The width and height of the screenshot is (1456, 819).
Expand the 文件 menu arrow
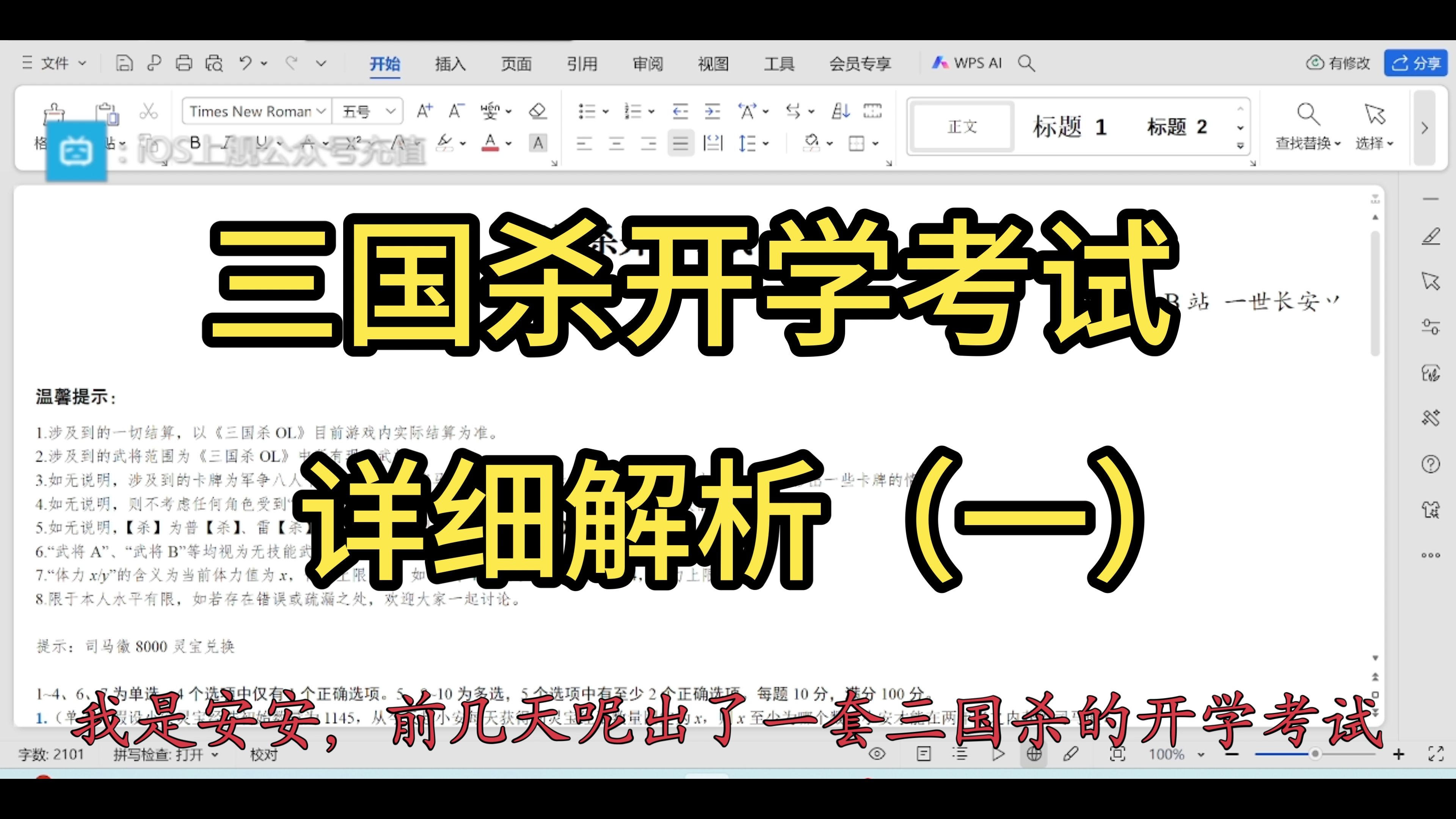click(x=83, y=63)
